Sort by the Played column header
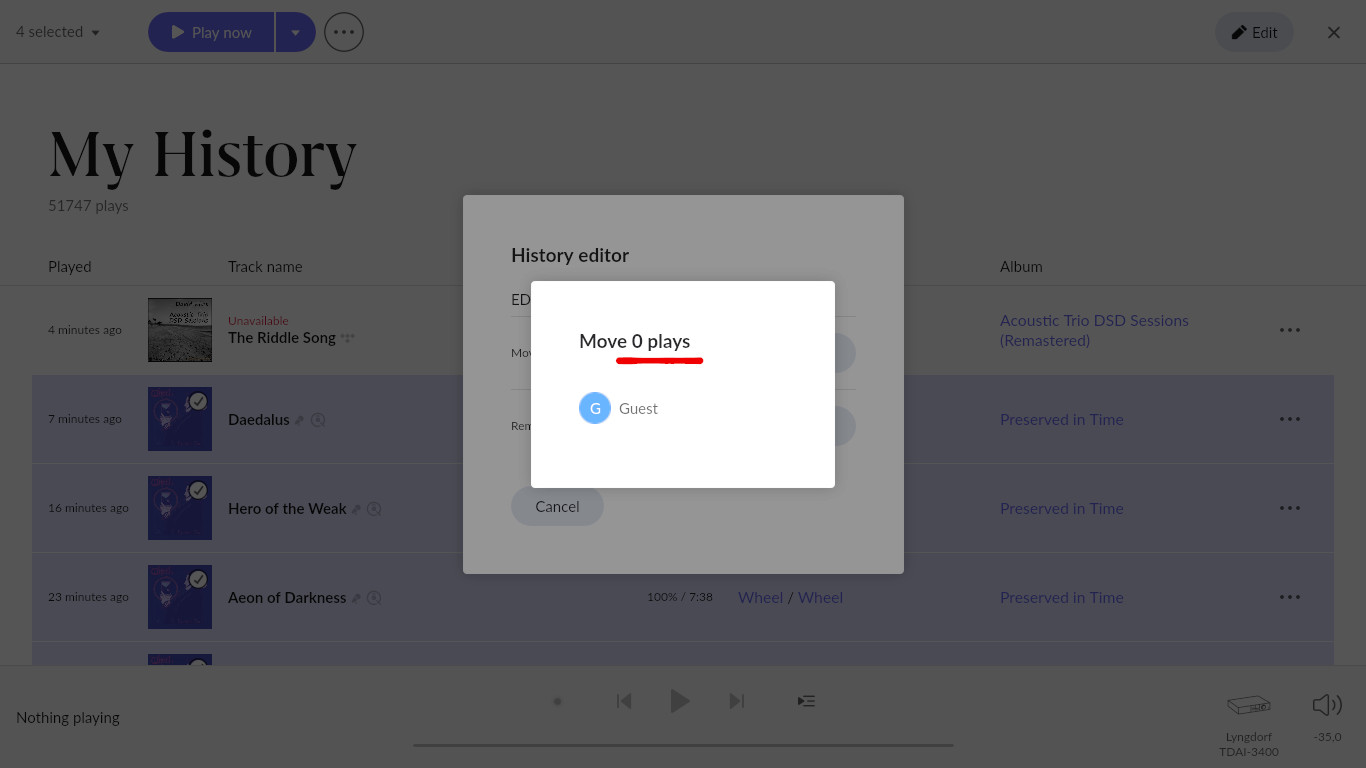The width and height of the screenshot is (1366, 768). tap(69, 266)
